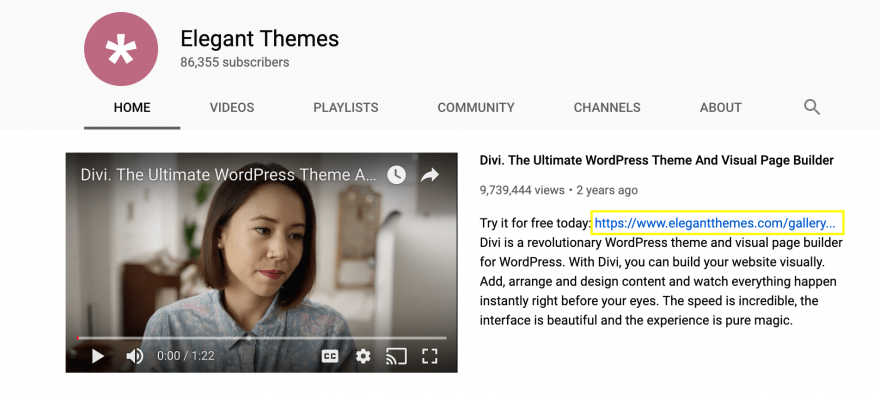Switch to the PLAYLISTS tab

coord(346,107)
